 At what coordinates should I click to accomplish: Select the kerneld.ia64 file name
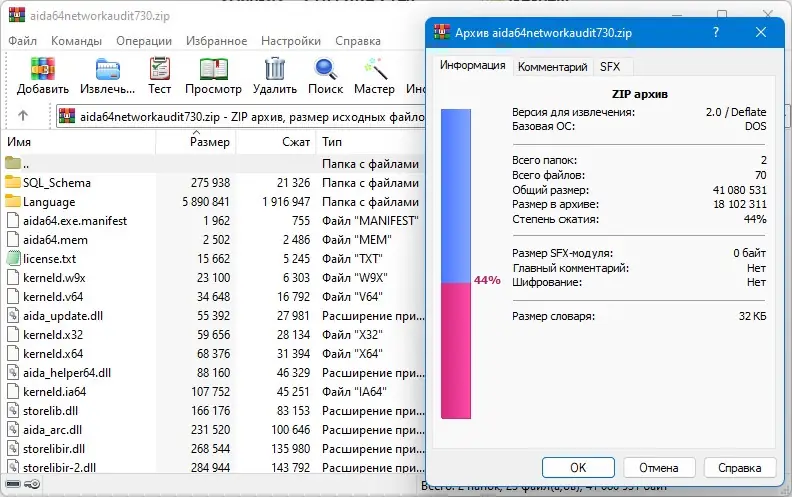pyautogui.click(x=55, y=392)
